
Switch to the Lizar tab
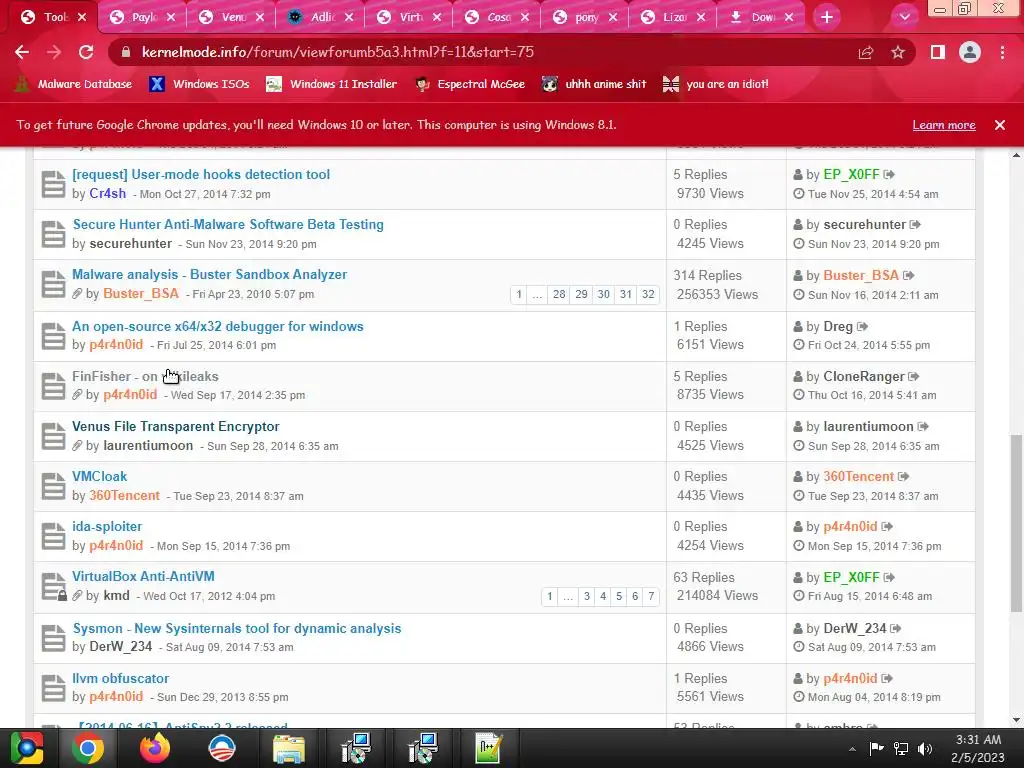[673, 17]
